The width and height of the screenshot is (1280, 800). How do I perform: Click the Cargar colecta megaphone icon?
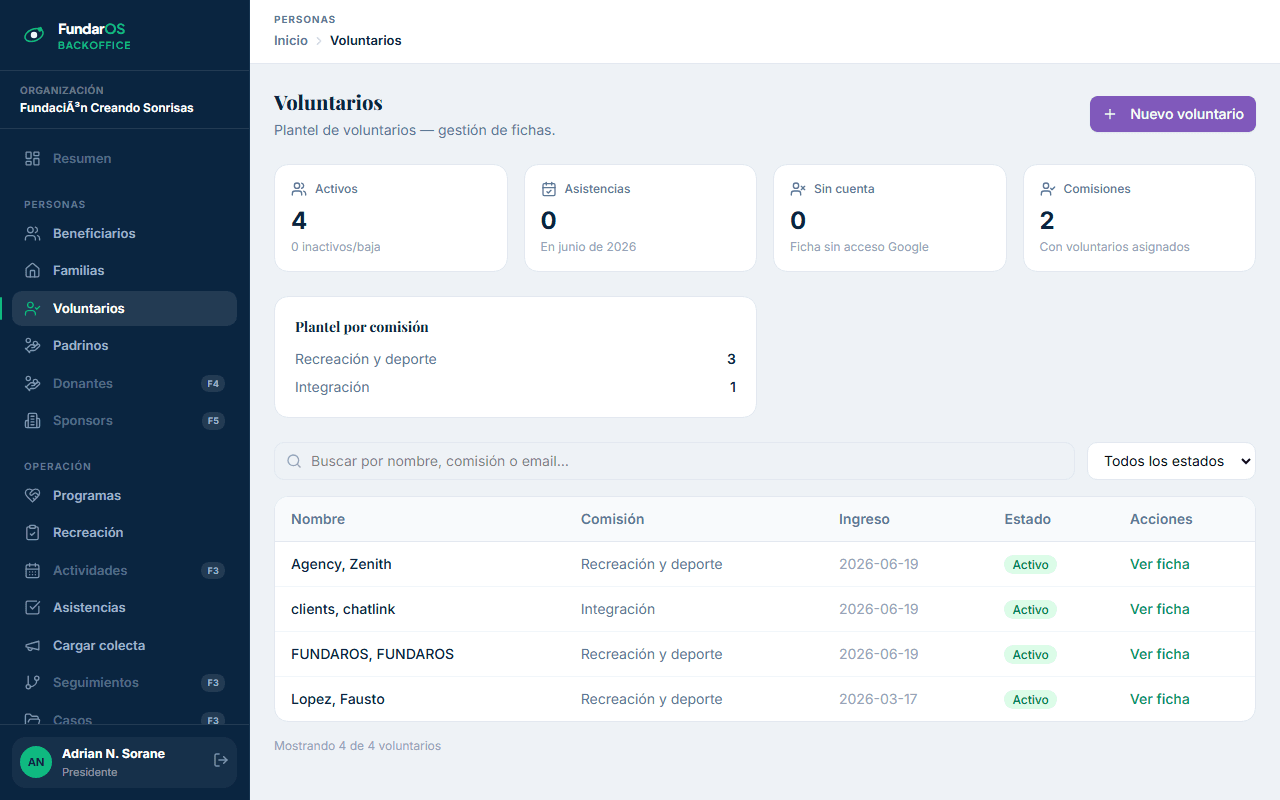point(33,645)
